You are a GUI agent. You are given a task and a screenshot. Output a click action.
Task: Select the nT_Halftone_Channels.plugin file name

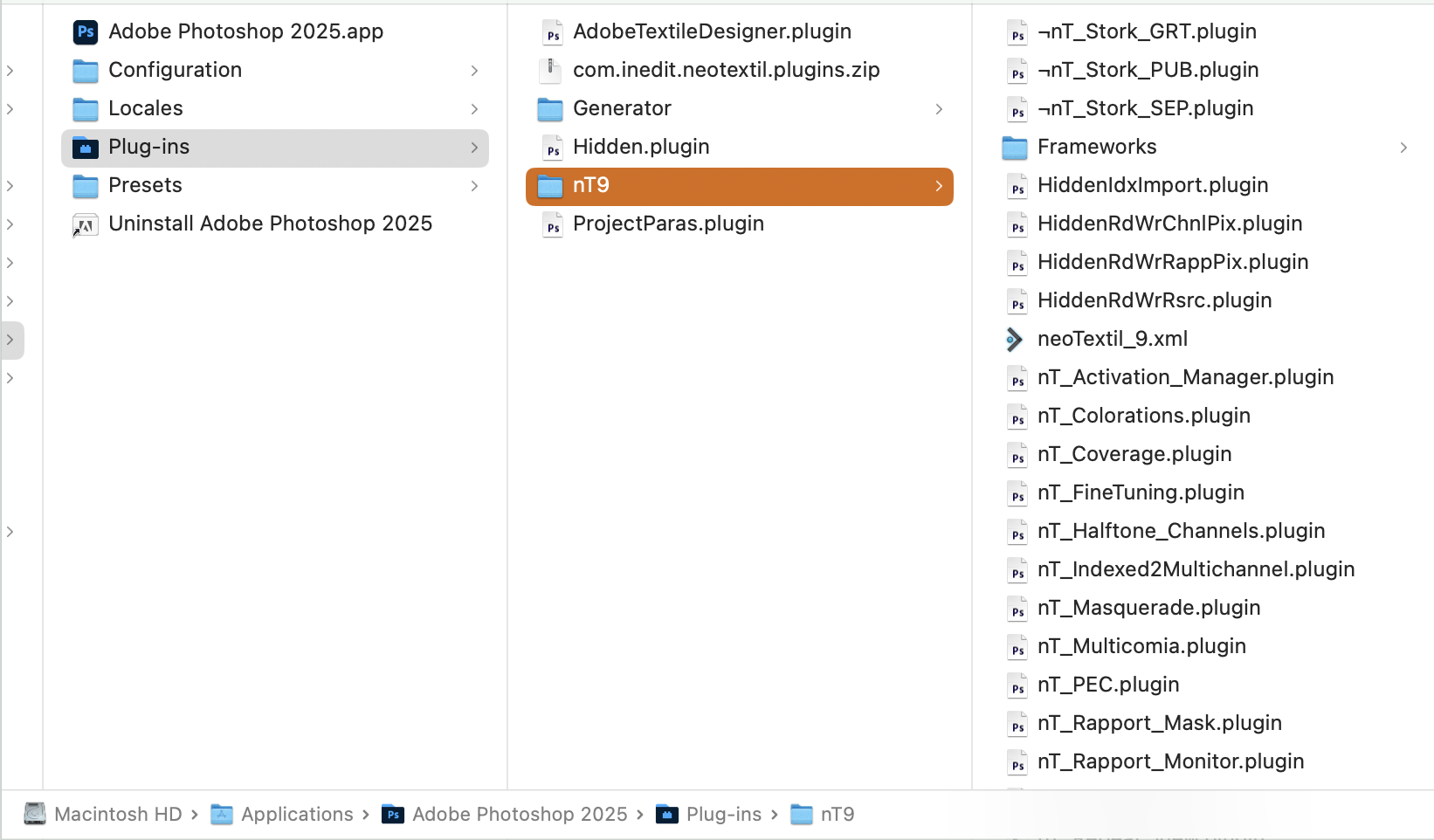pos(1181,531)
